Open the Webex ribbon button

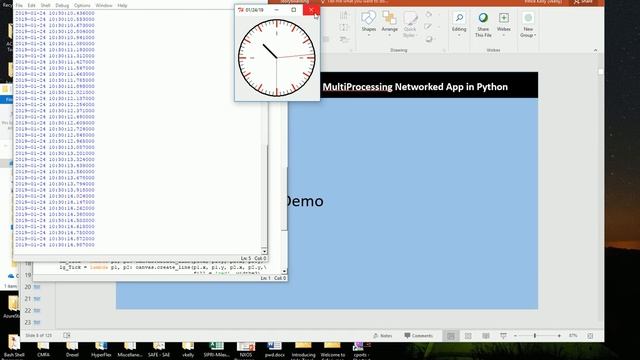(504, 24)
